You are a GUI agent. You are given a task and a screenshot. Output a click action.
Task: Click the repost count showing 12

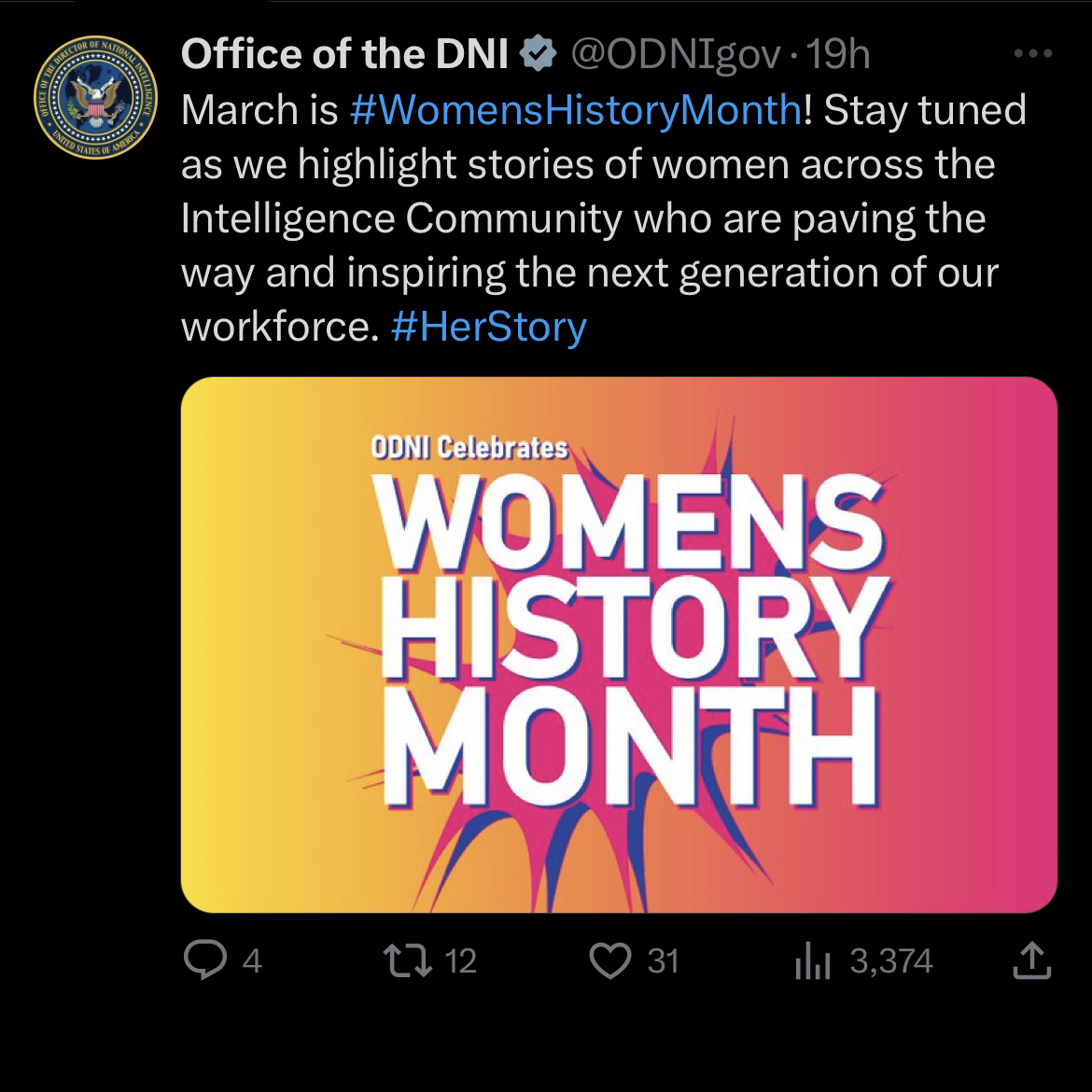click(x=461, y=960)
